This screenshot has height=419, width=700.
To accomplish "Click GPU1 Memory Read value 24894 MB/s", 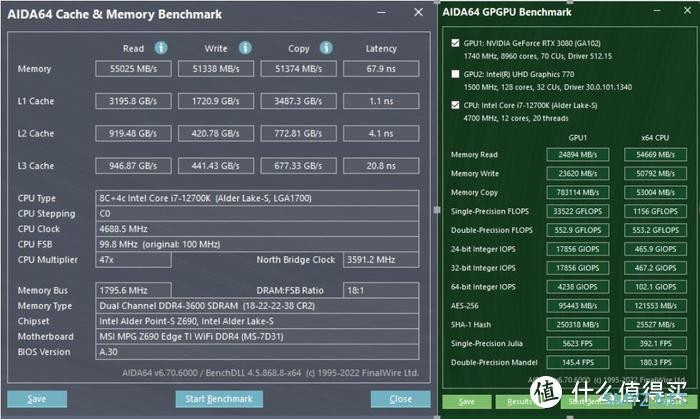I will [x=578, y=155].
